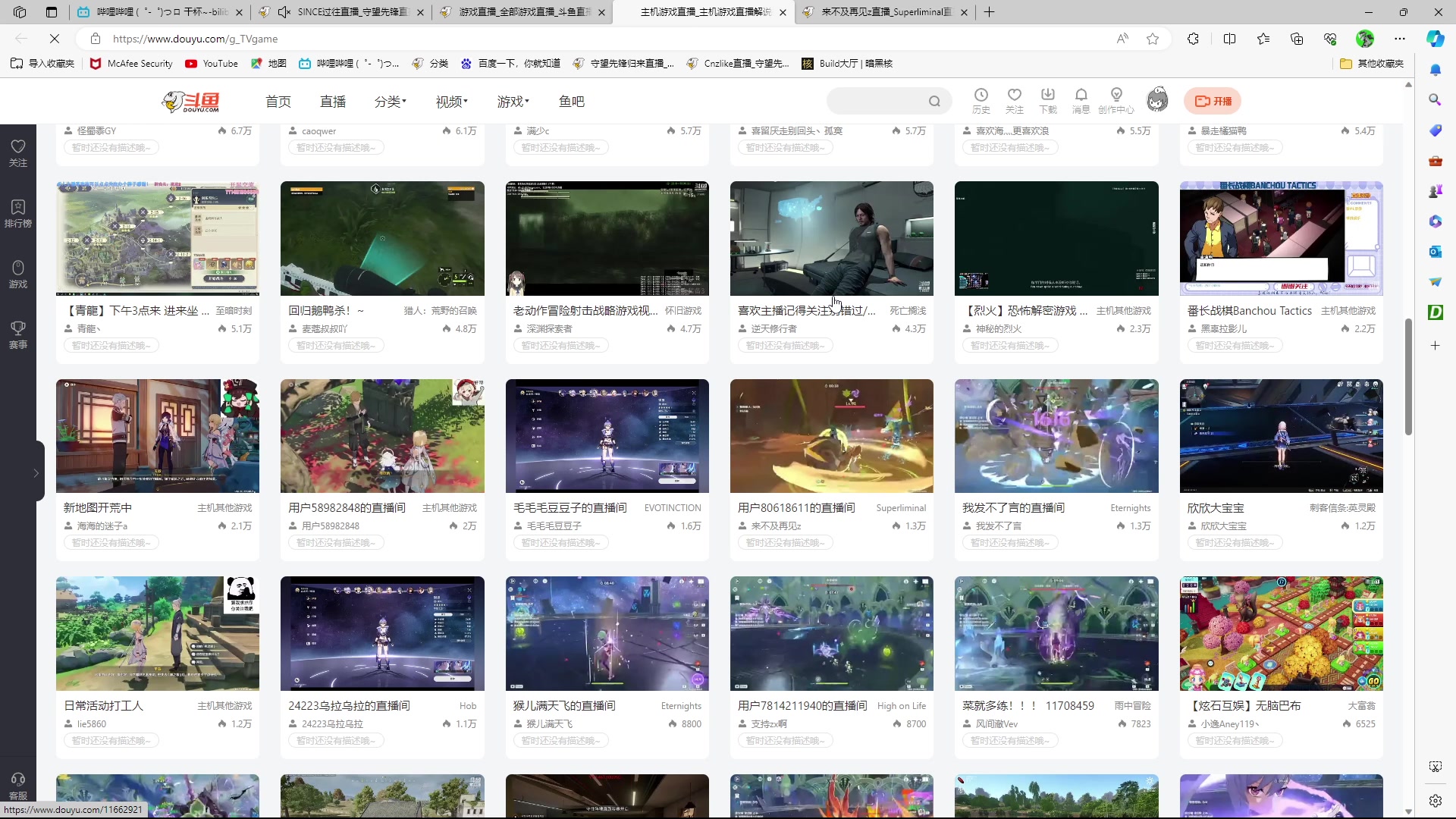
Task: Expand the 分类 dropdown menu
Action: coord(390,102)
